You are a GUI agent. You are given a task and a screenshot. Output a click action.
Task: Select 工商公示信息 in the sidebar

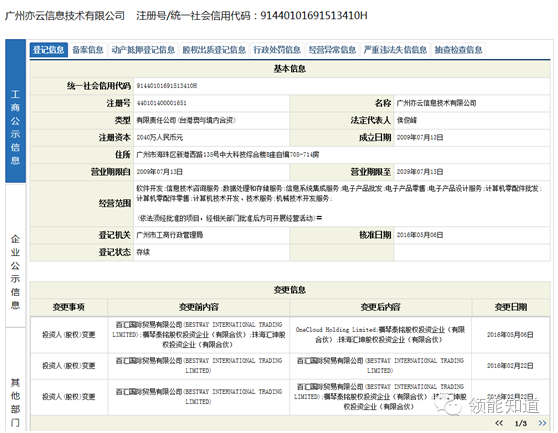coord(15,111)
